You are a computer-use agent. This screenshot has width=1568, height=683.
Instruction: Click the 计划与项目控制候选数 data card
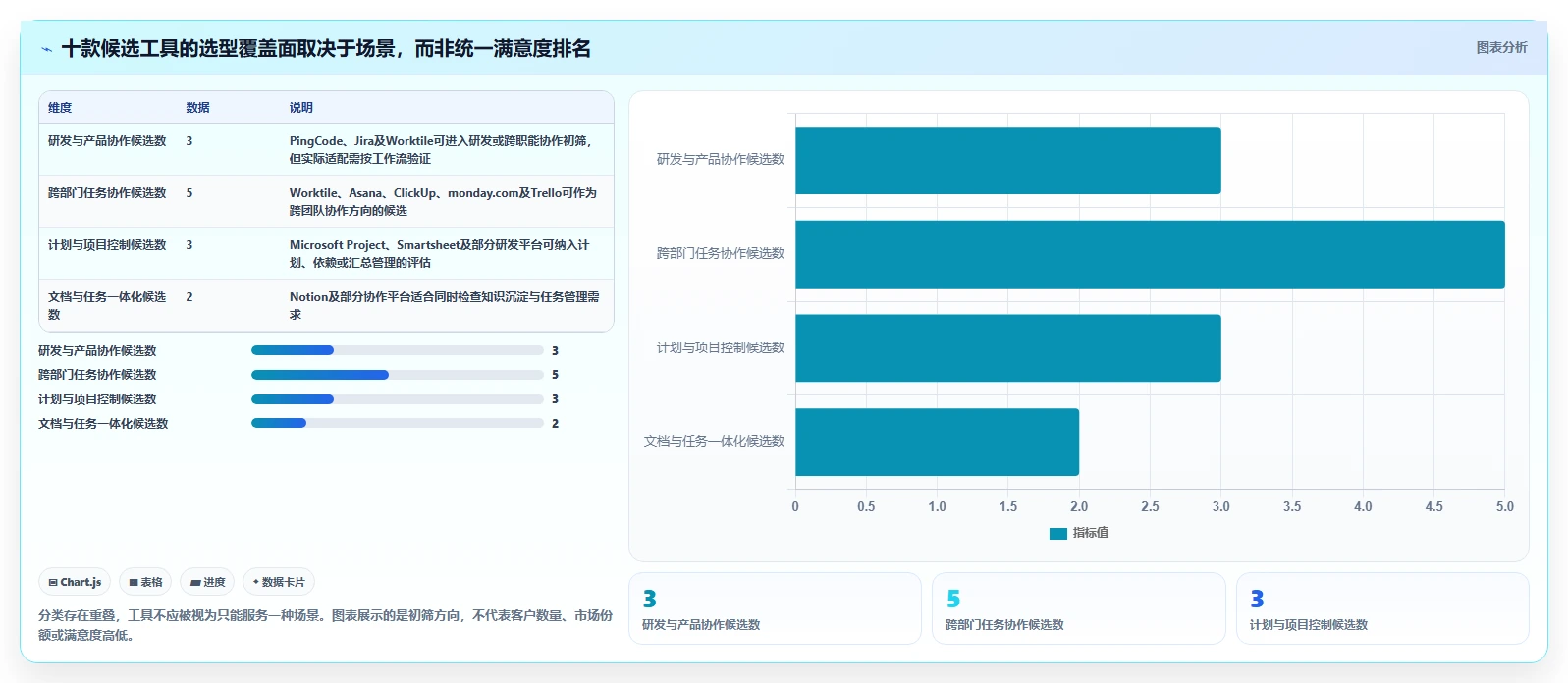(1382, 608)
